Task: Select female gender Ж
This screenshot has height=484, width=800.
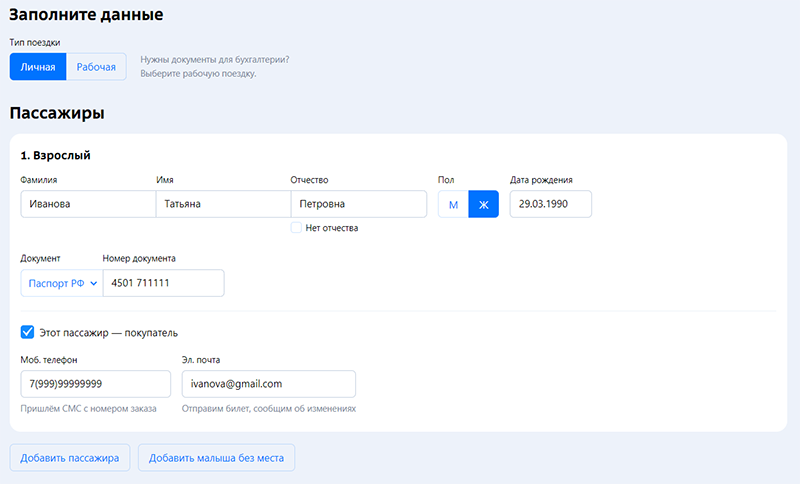Action: pos(484,204)
